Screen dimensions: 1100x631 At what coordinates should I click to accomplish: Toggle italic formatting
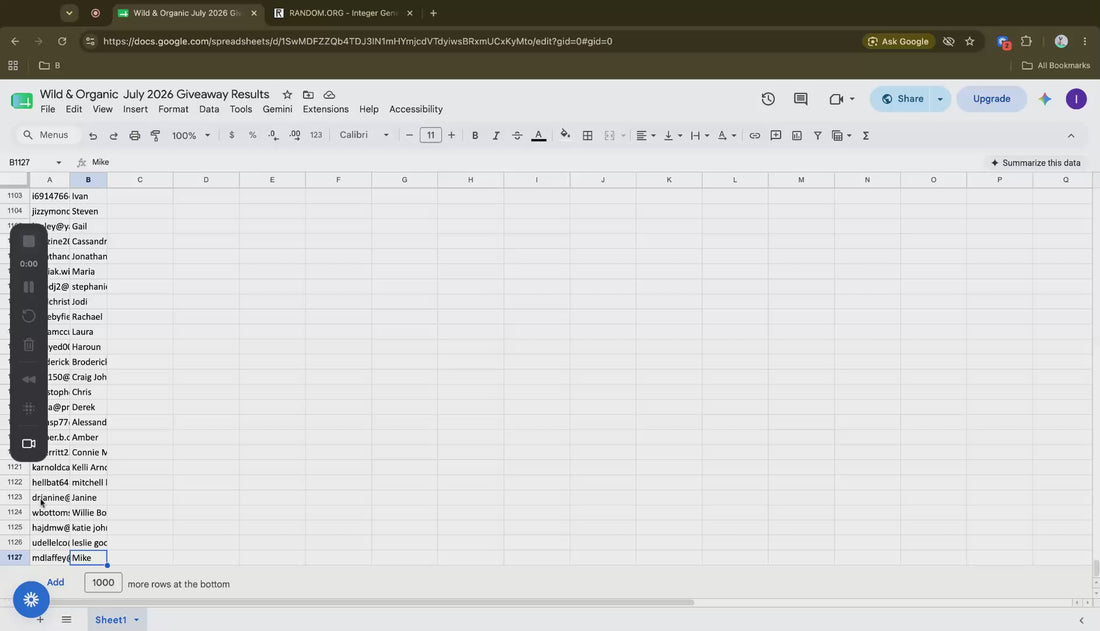[496, 135]
